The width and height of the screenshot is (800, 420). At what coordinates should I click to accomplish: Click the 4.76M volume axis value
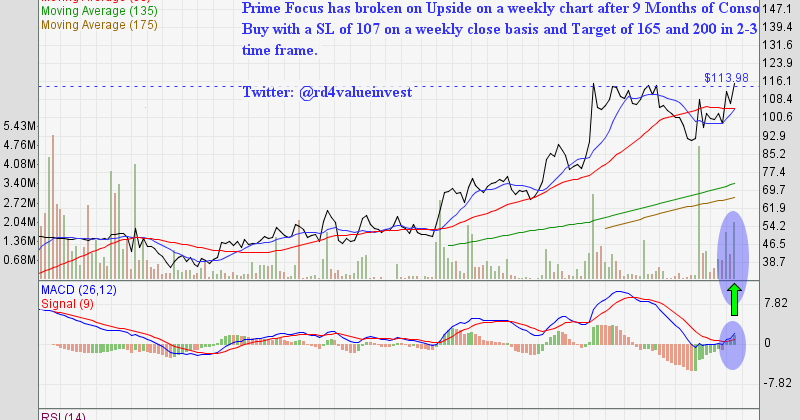coord(19,145)
